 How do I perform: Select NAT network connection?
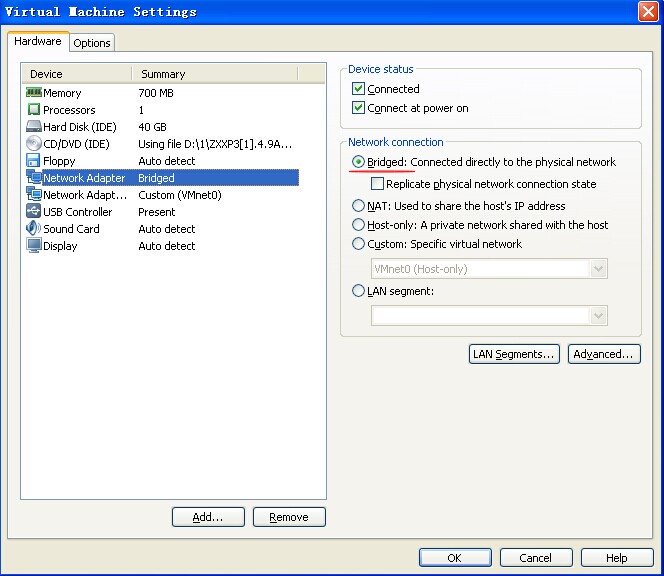[358, 206]
